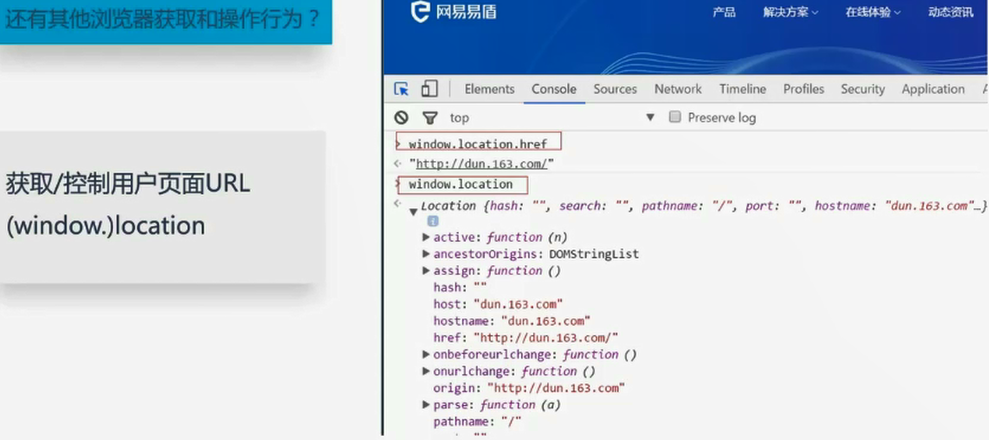
Task: Expand ancestorOrigins DOMStringList
Action: click(426, 254)
